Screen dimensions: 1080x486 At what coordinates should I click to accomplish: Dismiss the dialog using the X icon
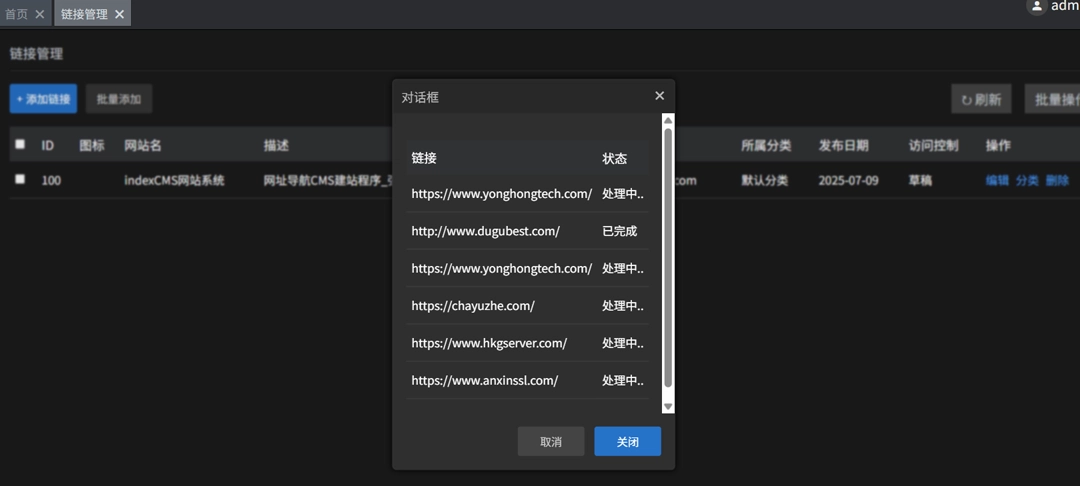[659, 96]
